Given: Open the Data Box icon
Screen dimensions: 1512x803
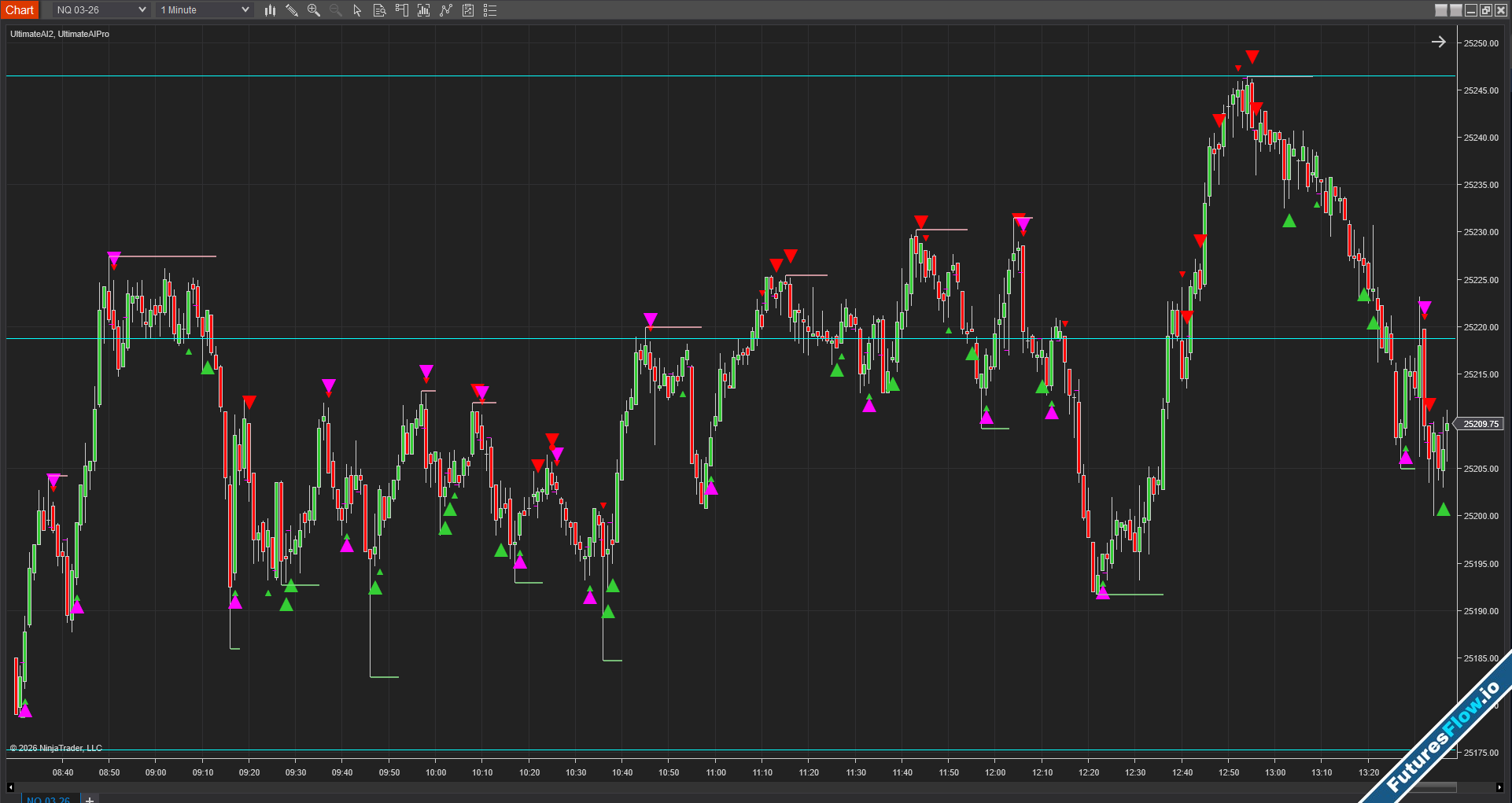Looking at the screenshot, I should click(x=379, y=10).
